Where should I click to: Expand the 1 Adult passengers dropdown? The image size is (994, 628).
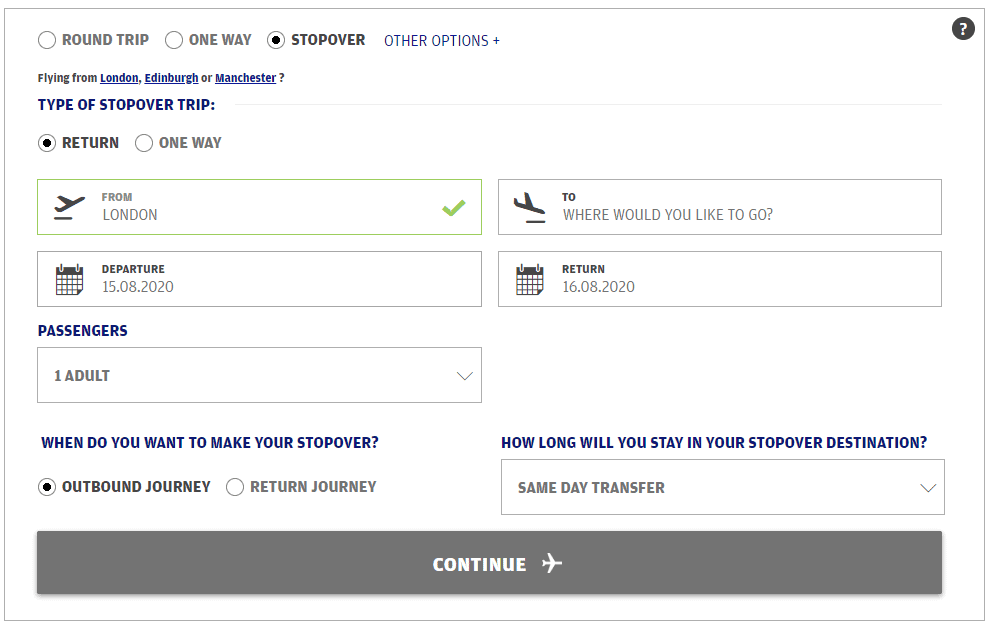[259, 375]
